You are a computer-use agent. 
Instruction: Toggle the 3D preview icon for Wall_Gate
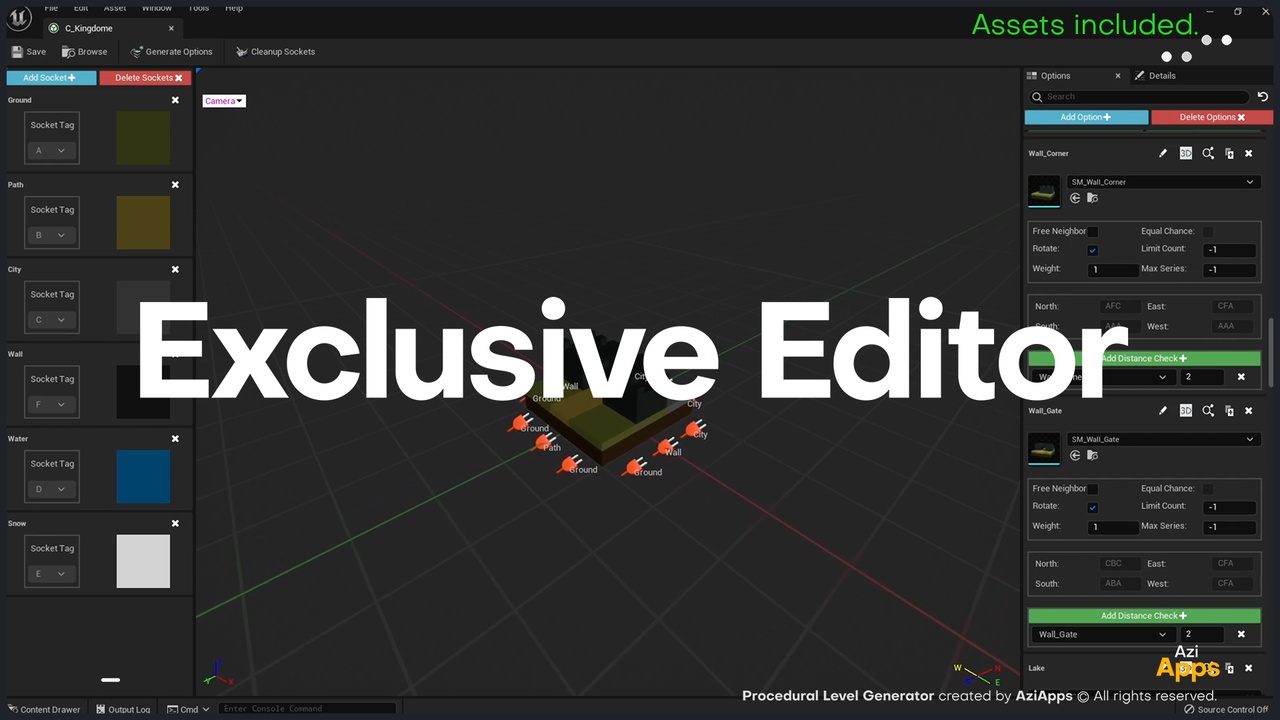(x=1186, y=411)
